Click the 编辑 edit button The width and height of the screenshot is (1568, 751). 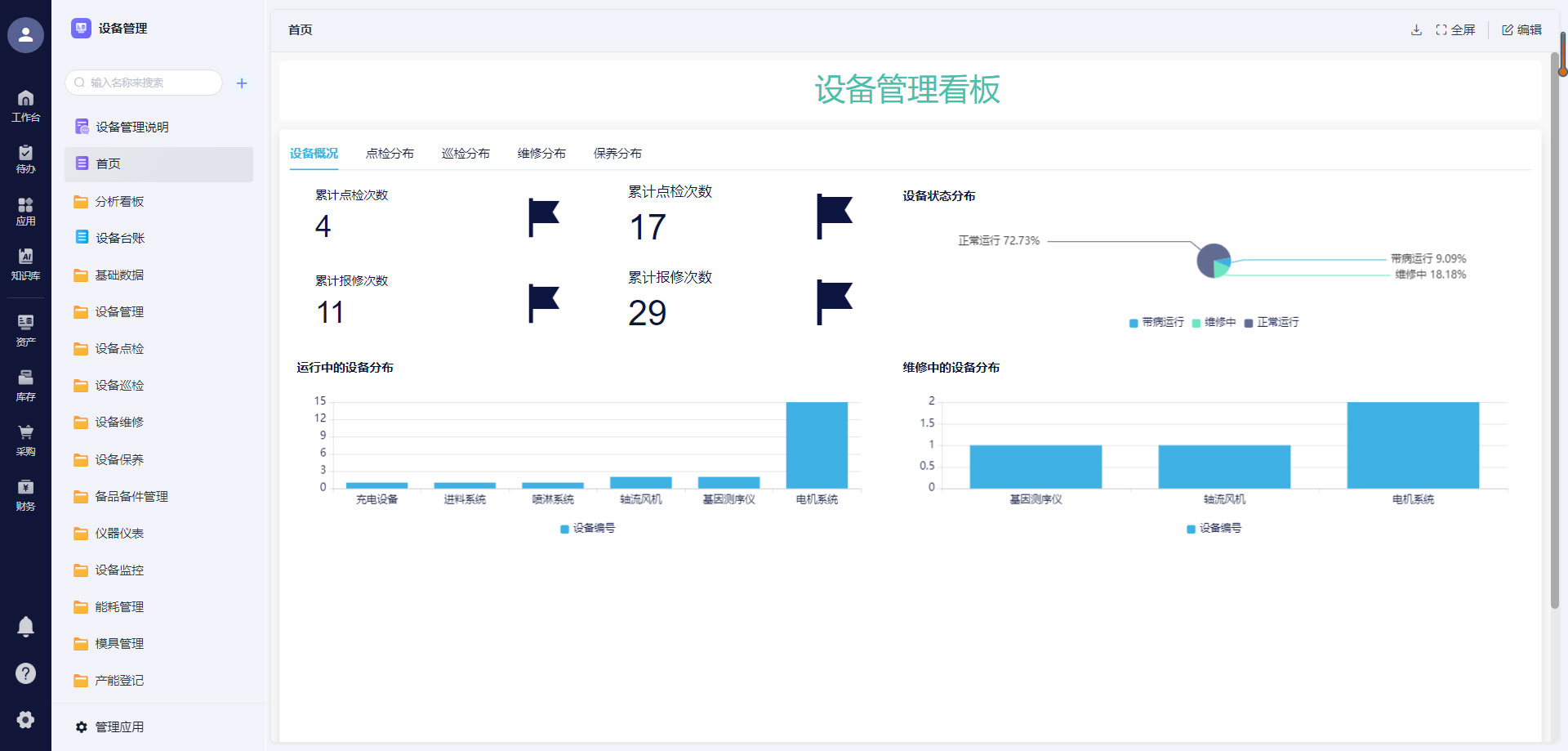1521,30
